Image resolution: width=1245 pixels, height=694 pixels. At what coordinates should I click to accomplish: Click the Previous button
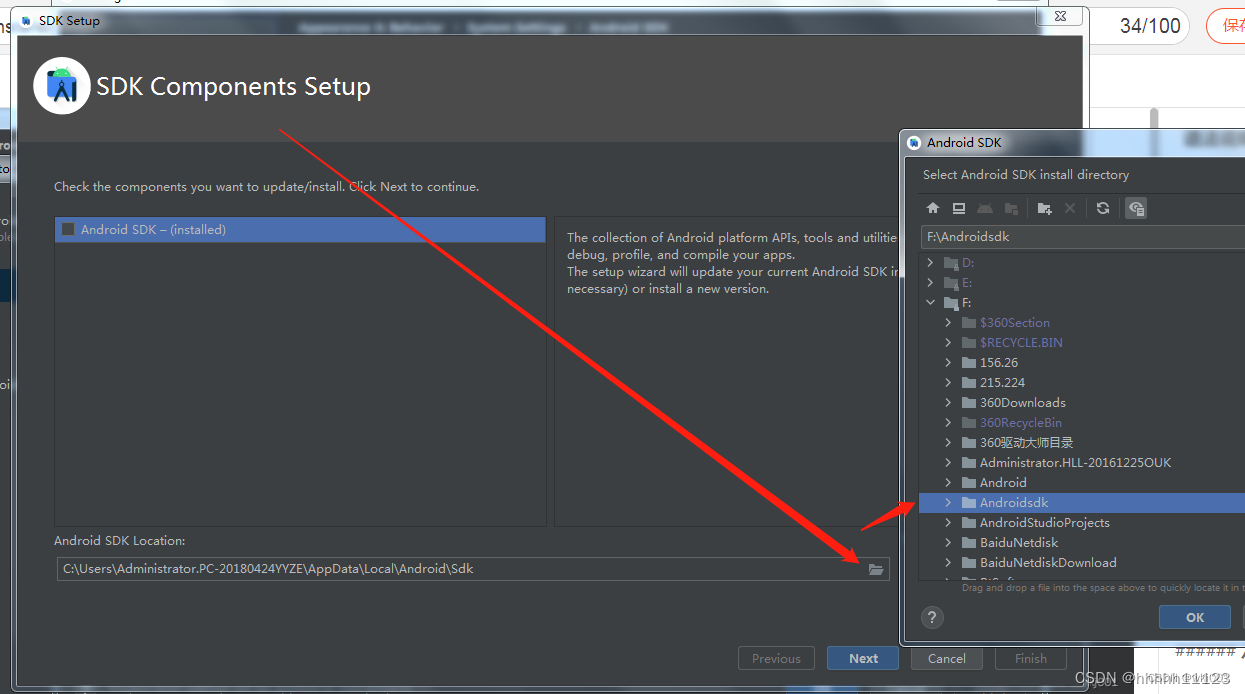click(x=776, y=658)
